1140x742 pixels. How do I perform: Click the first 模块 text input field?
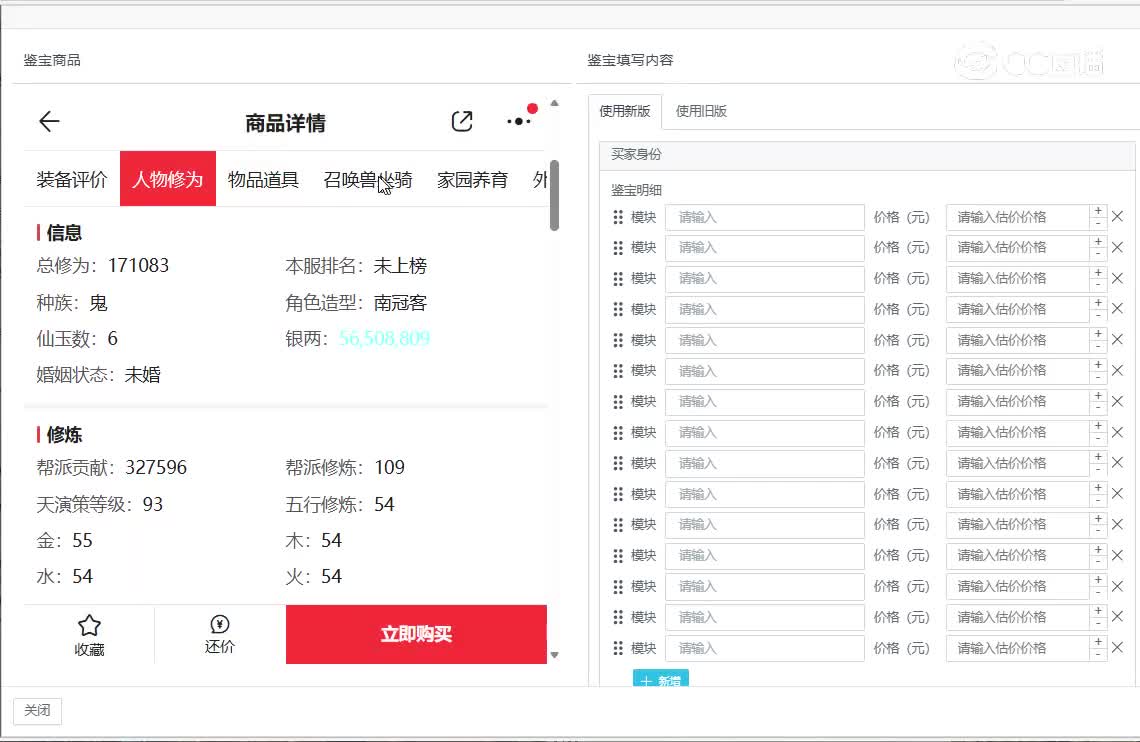[x=764, y=217]
